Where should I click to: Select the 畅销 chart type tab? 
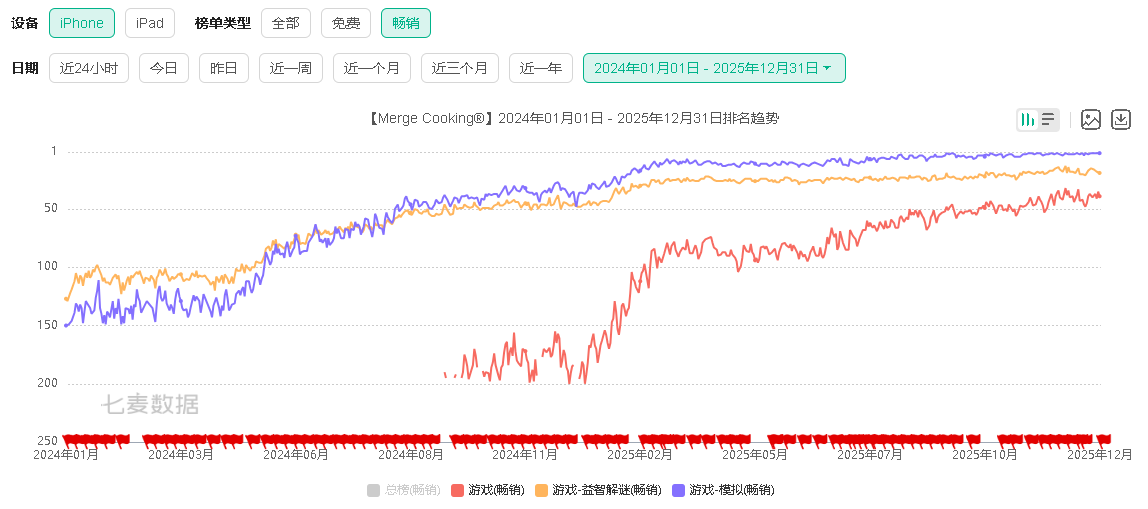click(406, 23)
